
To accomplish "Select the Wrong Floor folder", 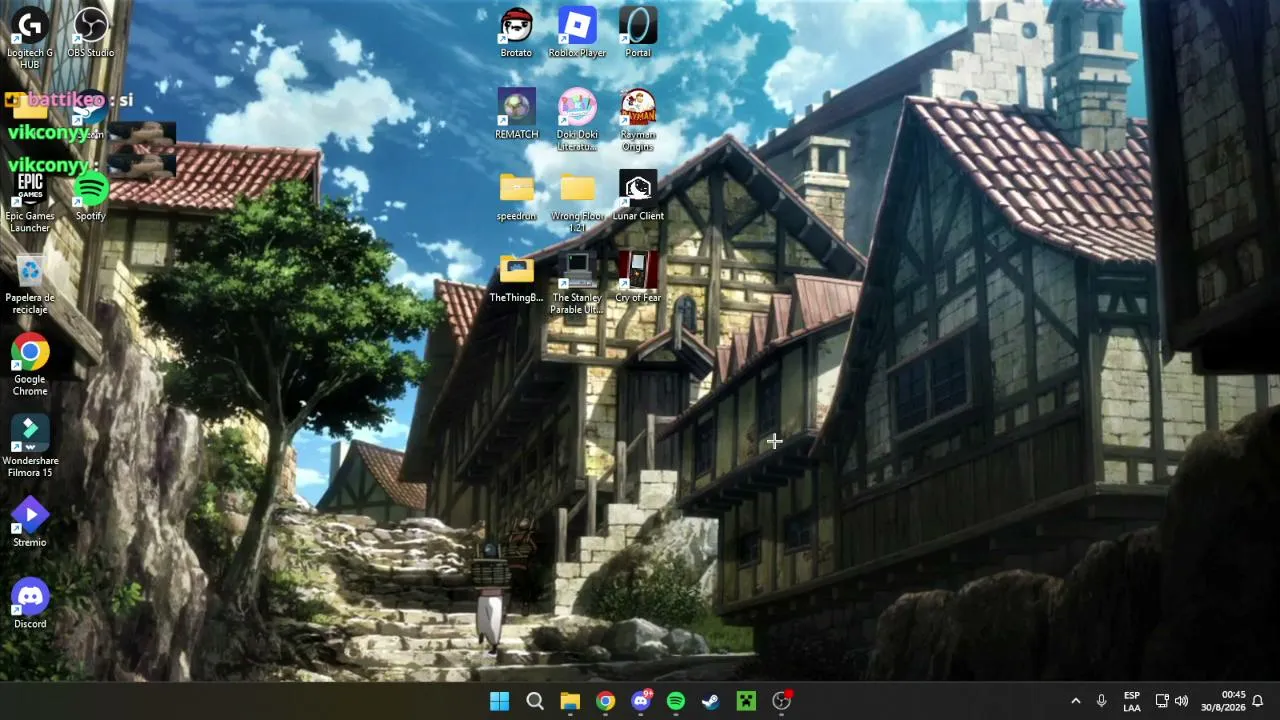I will coord(577,202).
